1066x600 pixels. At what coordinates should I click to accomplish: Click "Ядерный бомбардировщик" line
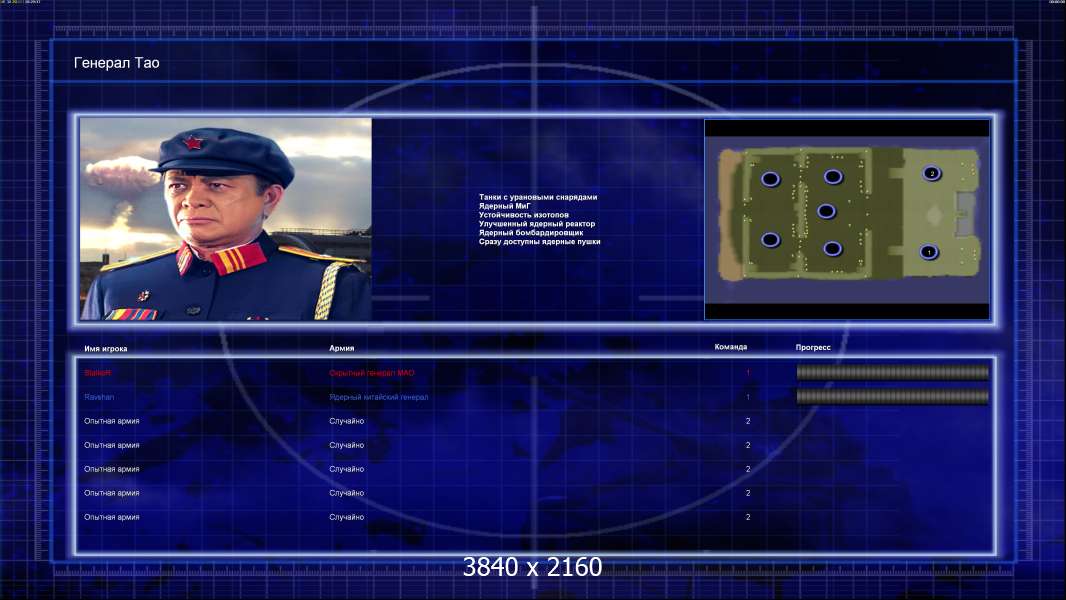(x=530, y=232)
